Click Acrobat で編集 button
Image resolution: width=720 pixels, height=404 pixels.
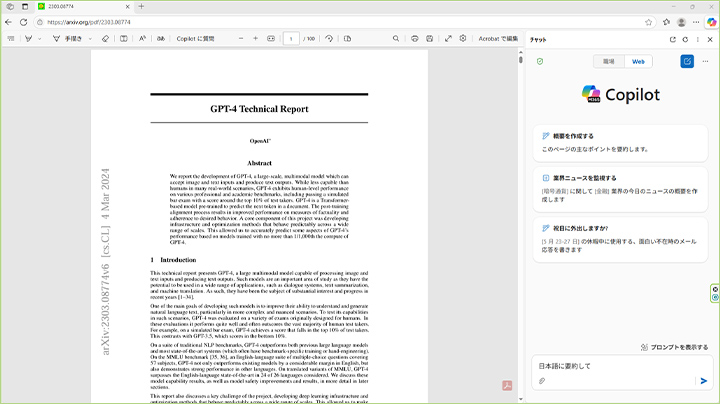click(x=498, y=39)
